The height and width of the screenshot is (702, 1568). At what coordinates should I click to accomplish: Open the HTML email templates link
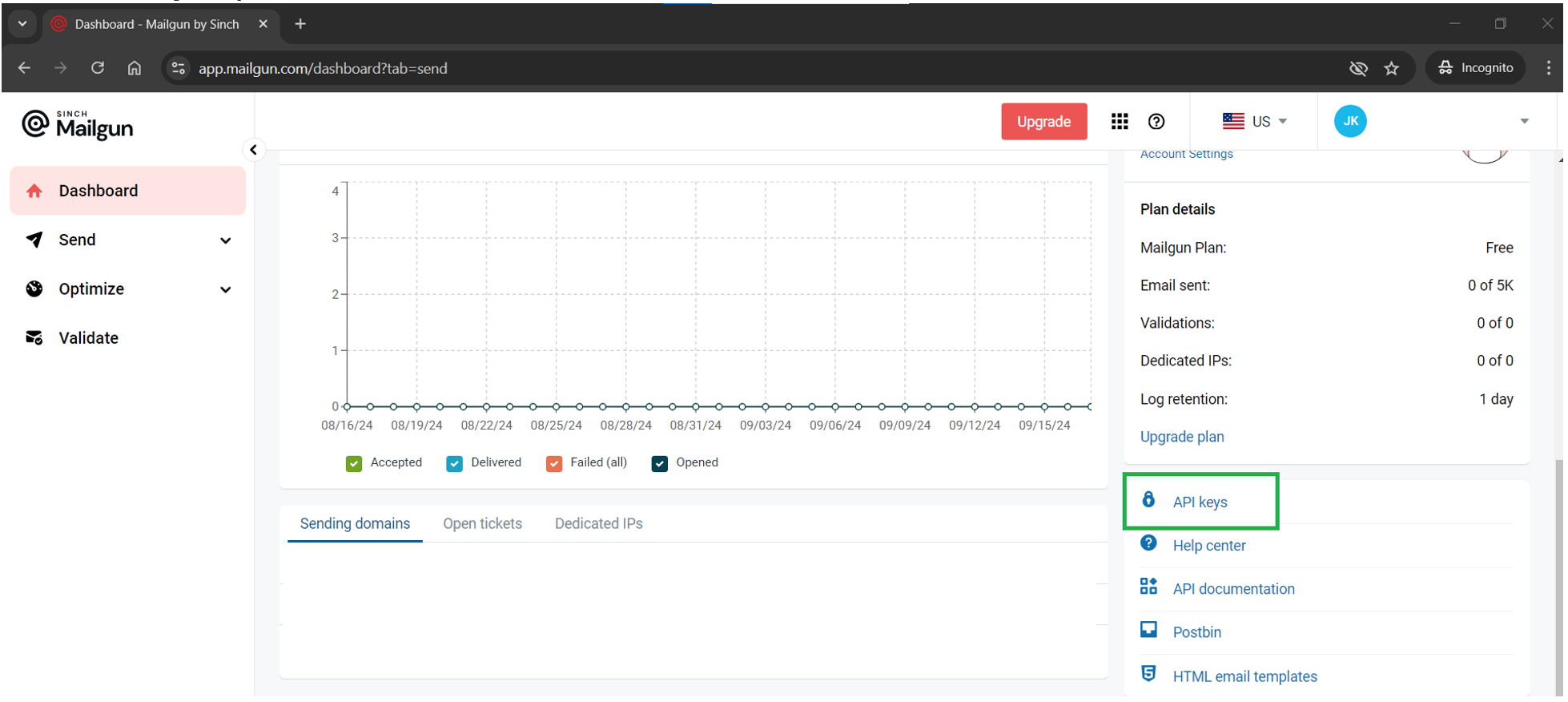1244,676
